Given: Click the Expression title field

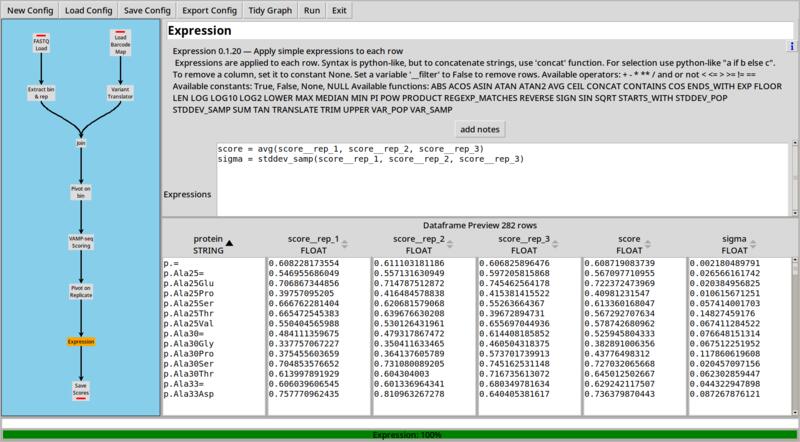Looking at the screenshot, I should pyautogui.click(x=480, y=31).
